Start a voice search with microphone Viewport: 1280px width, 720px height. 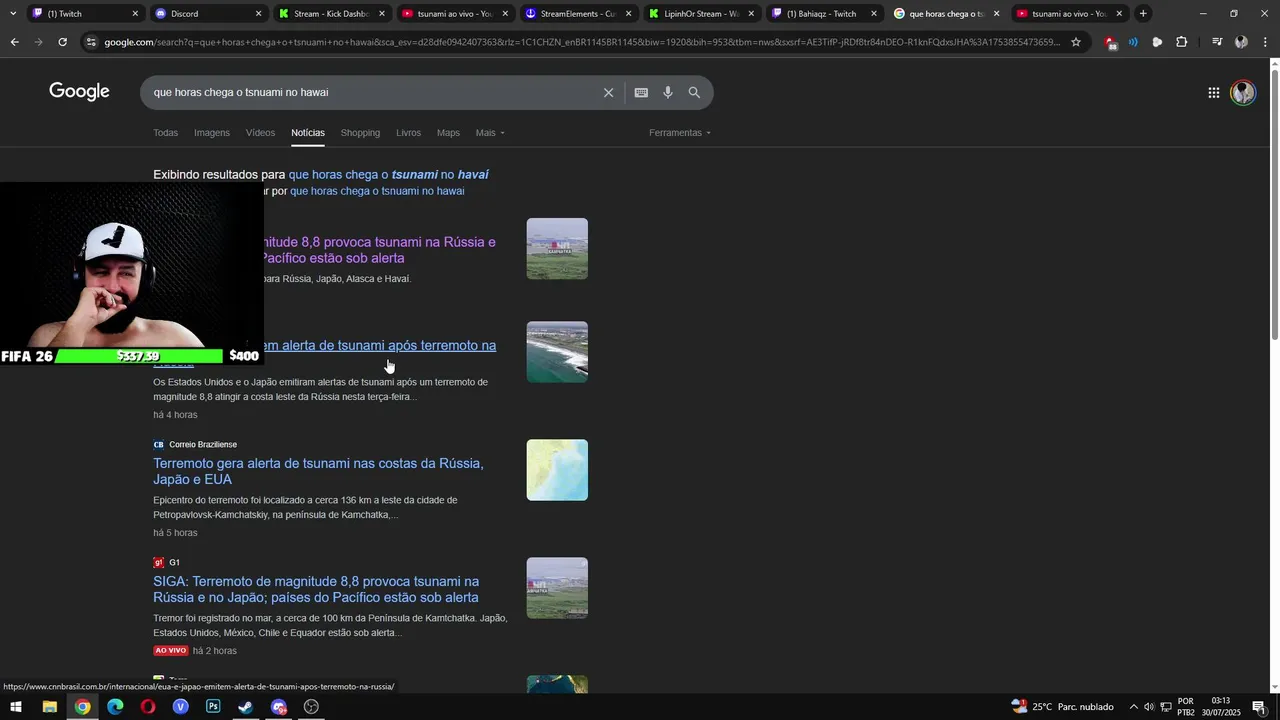668,92
